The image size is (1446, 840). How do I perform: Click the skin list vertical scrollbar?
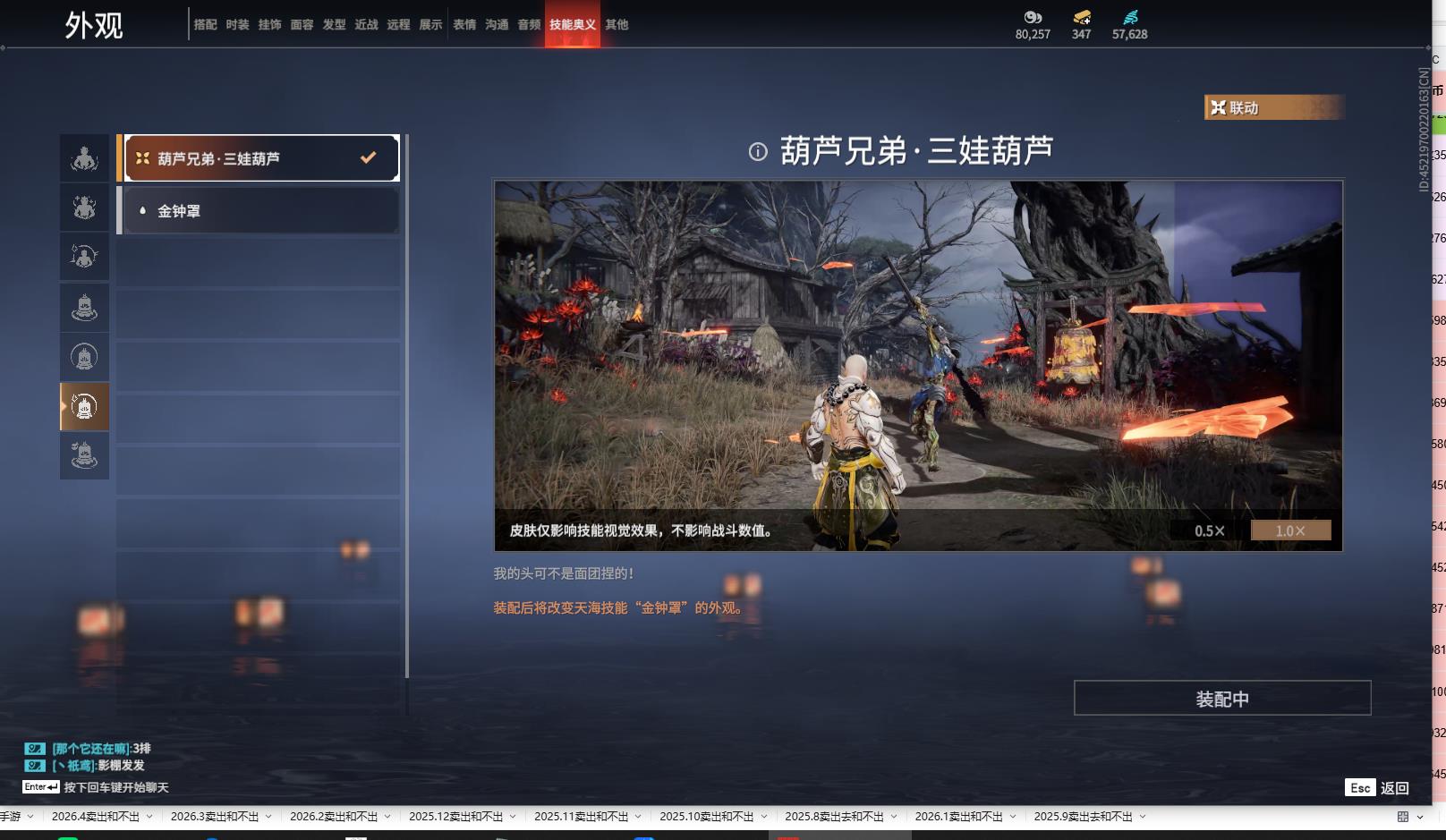[407, 403]
